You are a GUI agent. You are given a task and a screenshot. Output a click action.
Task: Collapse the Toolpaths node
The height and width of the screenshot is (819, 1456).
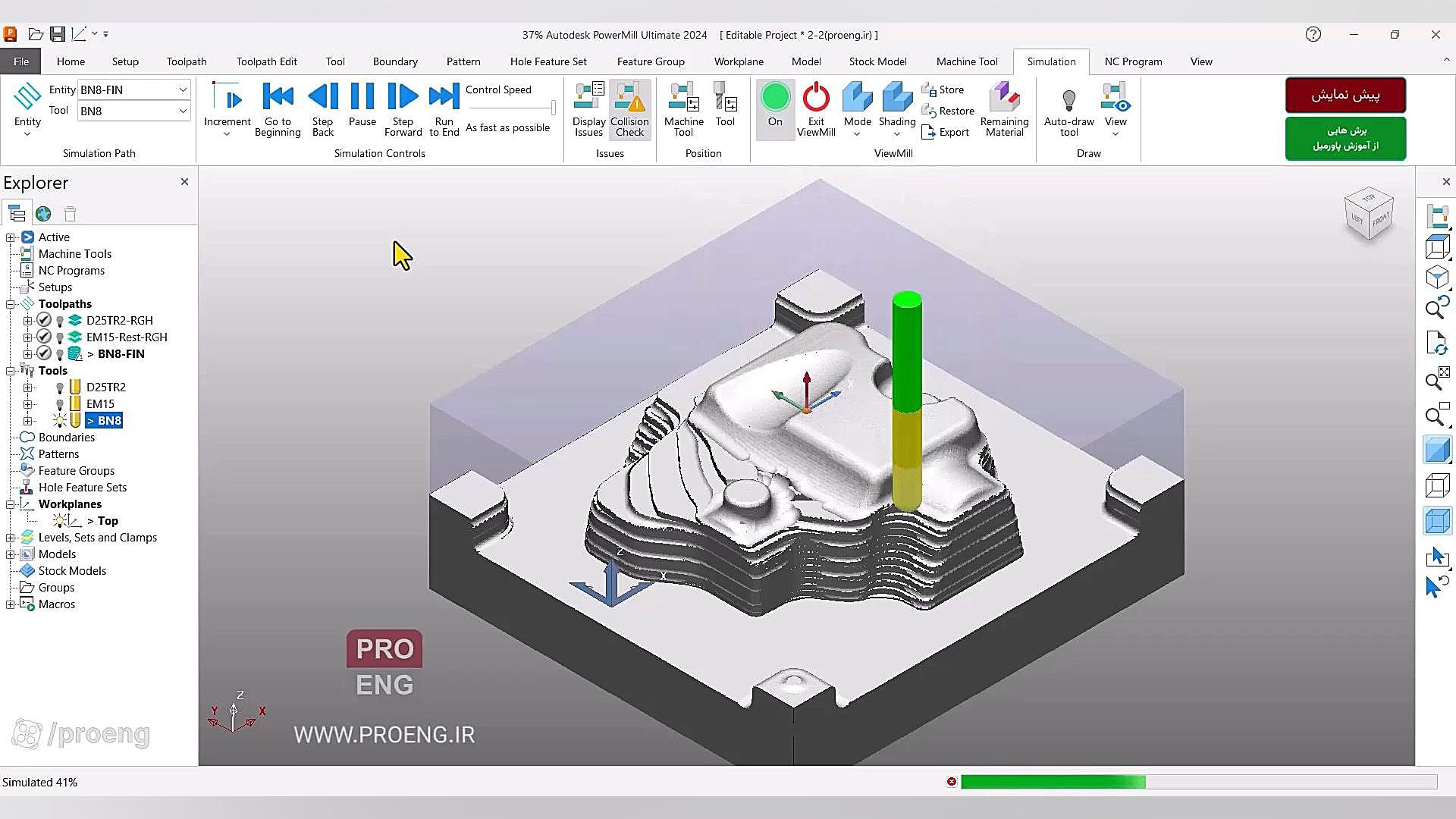[x=11, y=304]
